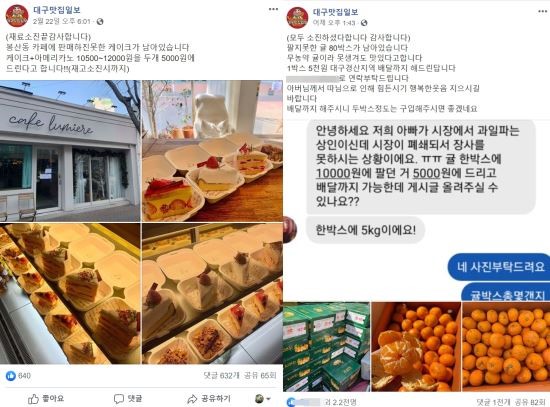Screen dimensions: 550x407
Task: Click the globe privacy icon on left post
Action: coord(100,22)
